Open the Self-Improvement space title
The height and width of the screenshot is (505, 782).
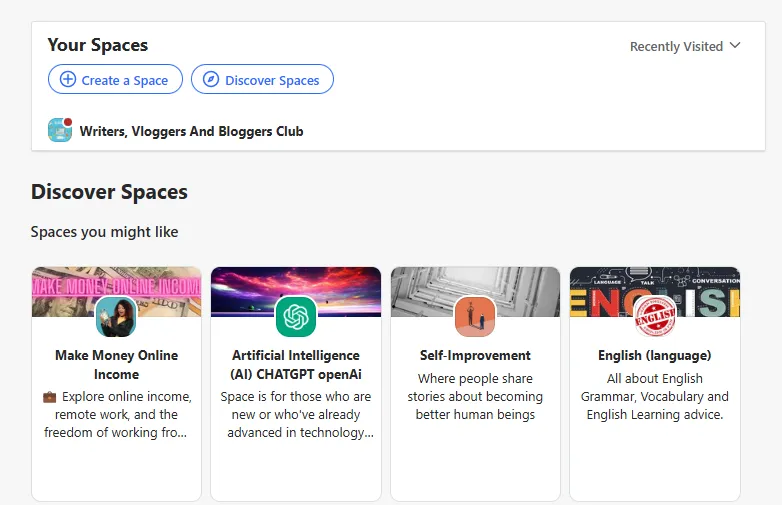tap(475, 355)
